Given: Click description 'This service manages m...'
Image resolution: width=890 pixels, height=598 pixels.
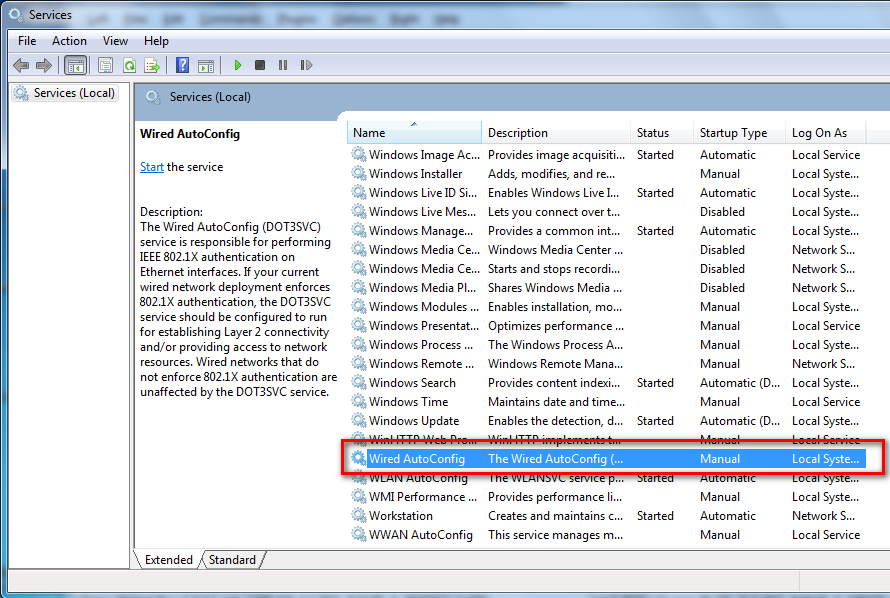Looking at the screenshot, I should pos(555,535).
